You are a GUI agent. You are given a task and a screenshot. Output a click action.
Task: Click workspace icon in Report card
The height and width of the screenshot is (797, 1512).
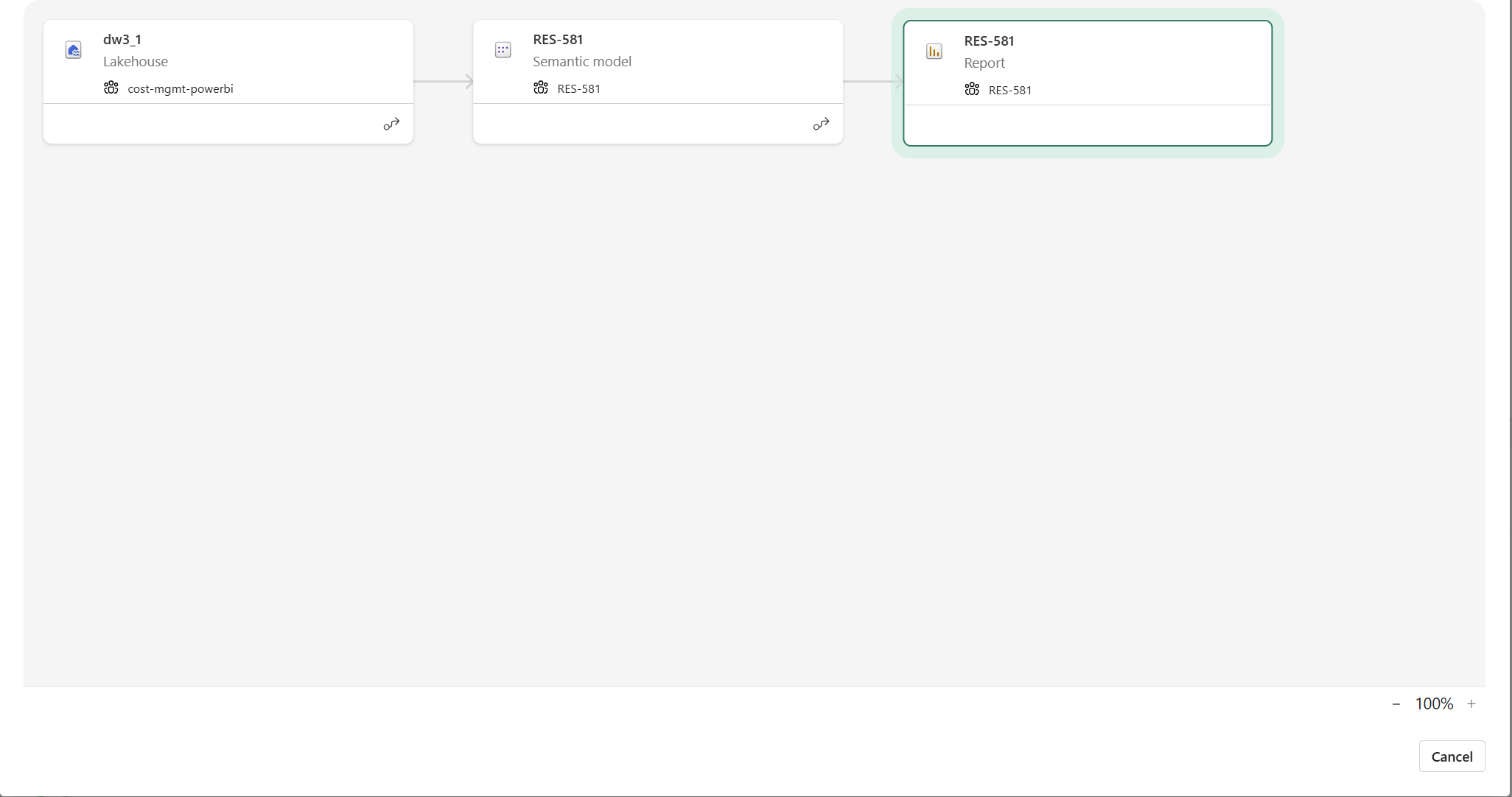pos(972,89)
